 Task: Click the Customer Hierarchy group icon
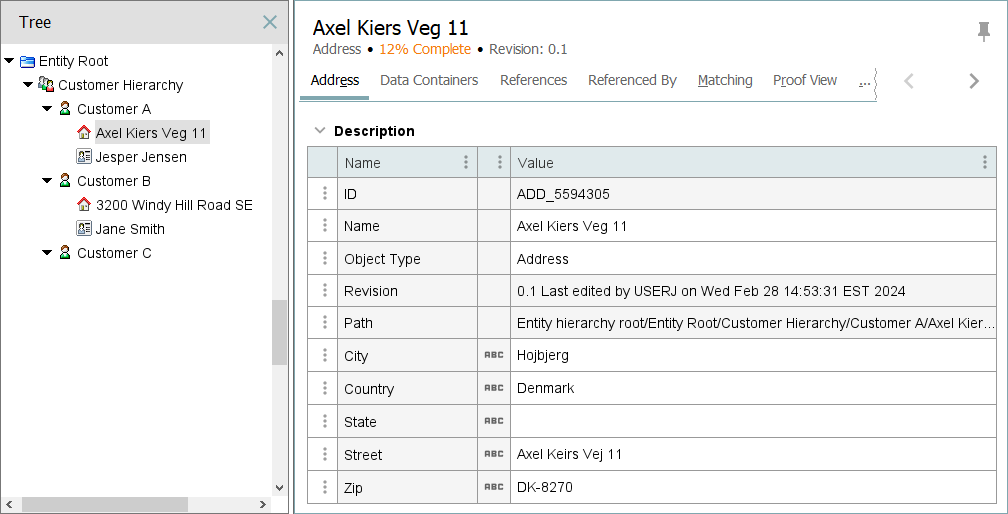click(x=46, y=85)
